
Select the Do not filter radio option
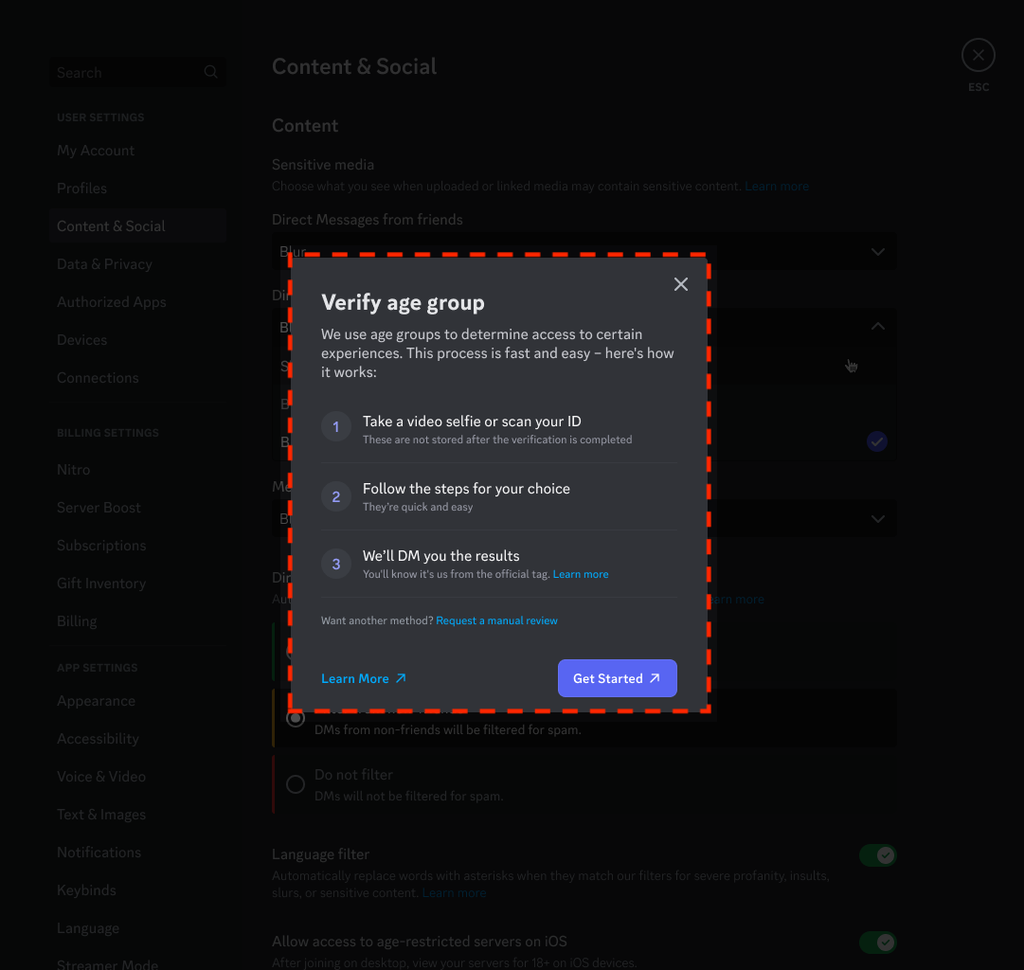click(x=295, y=784)
